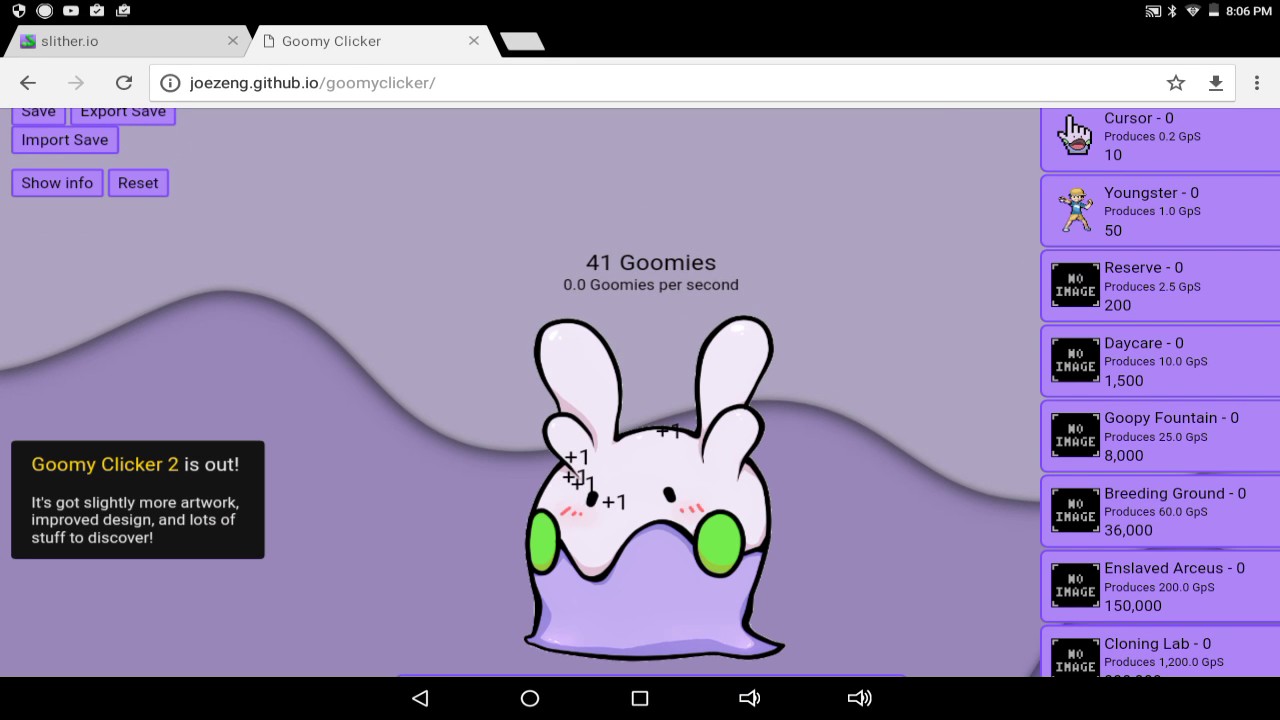This screenshot has height=720, width=1280.
Task: Close the Goomy Clicker tab
Action: (x=474, y=41)
